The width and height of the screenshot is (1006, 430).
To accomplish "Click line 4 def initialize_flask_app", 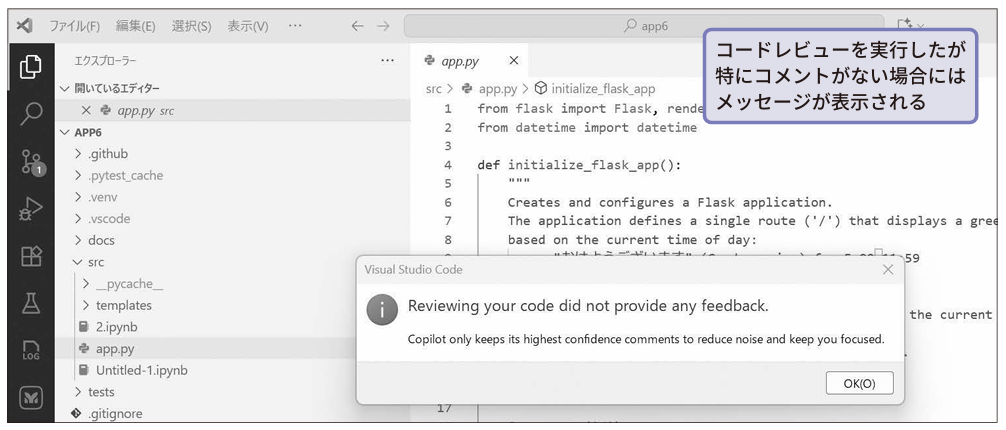I will 579,166.
